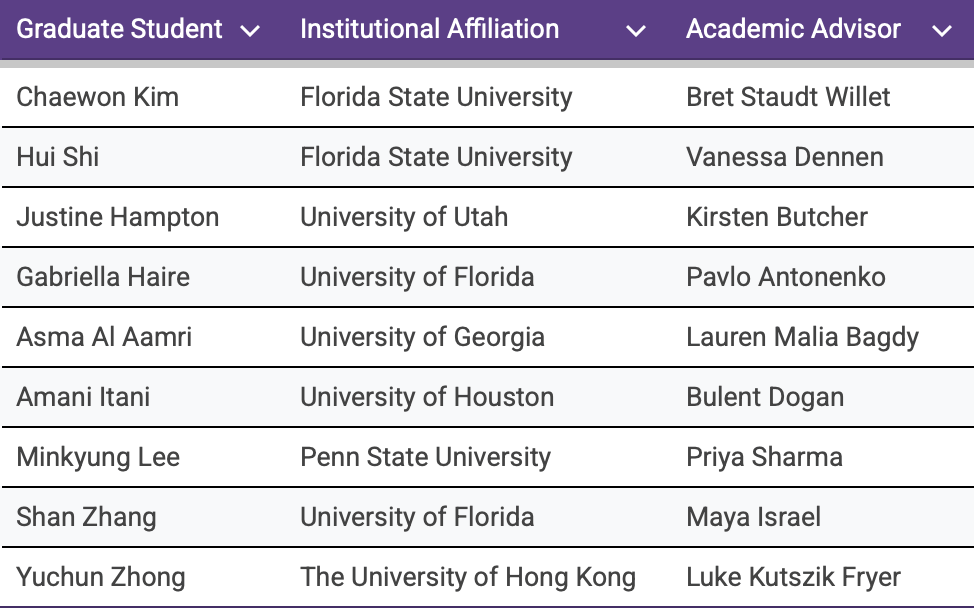The image size is (974, 608).
Task: Click the Amani Itani name cell
Action: 83,397
